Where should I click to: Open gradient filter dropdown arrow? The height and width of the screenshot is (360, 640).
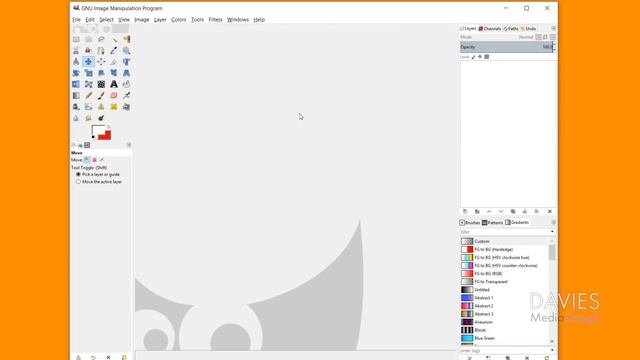click(552, 231)
